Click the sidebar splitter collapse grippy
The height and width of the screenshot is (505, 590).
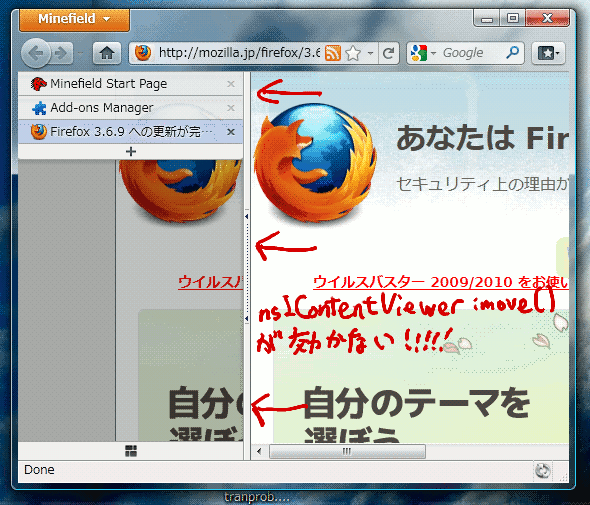(x=246, y=267)
